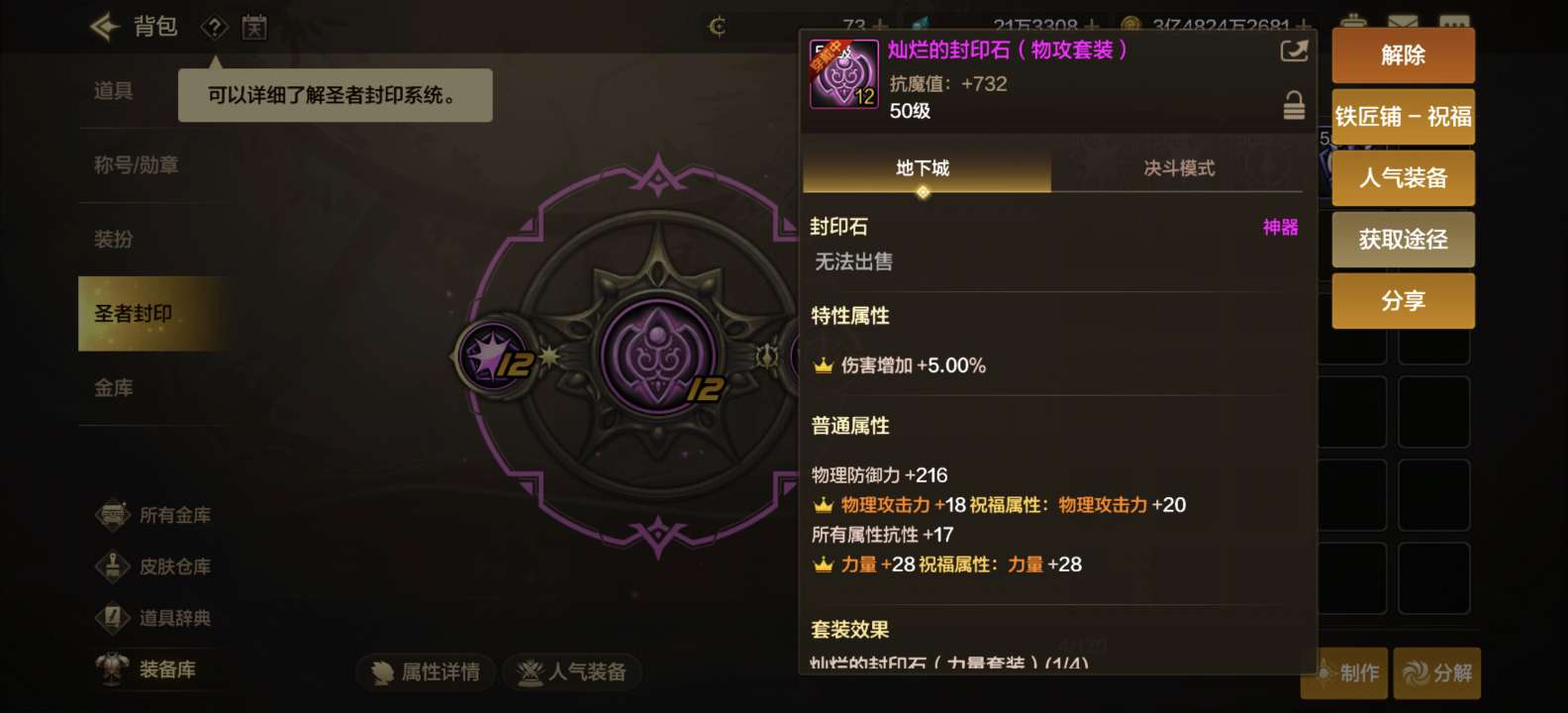
Task: Open 铁匠铺－祝福 option
Action: click(1403, 117)
